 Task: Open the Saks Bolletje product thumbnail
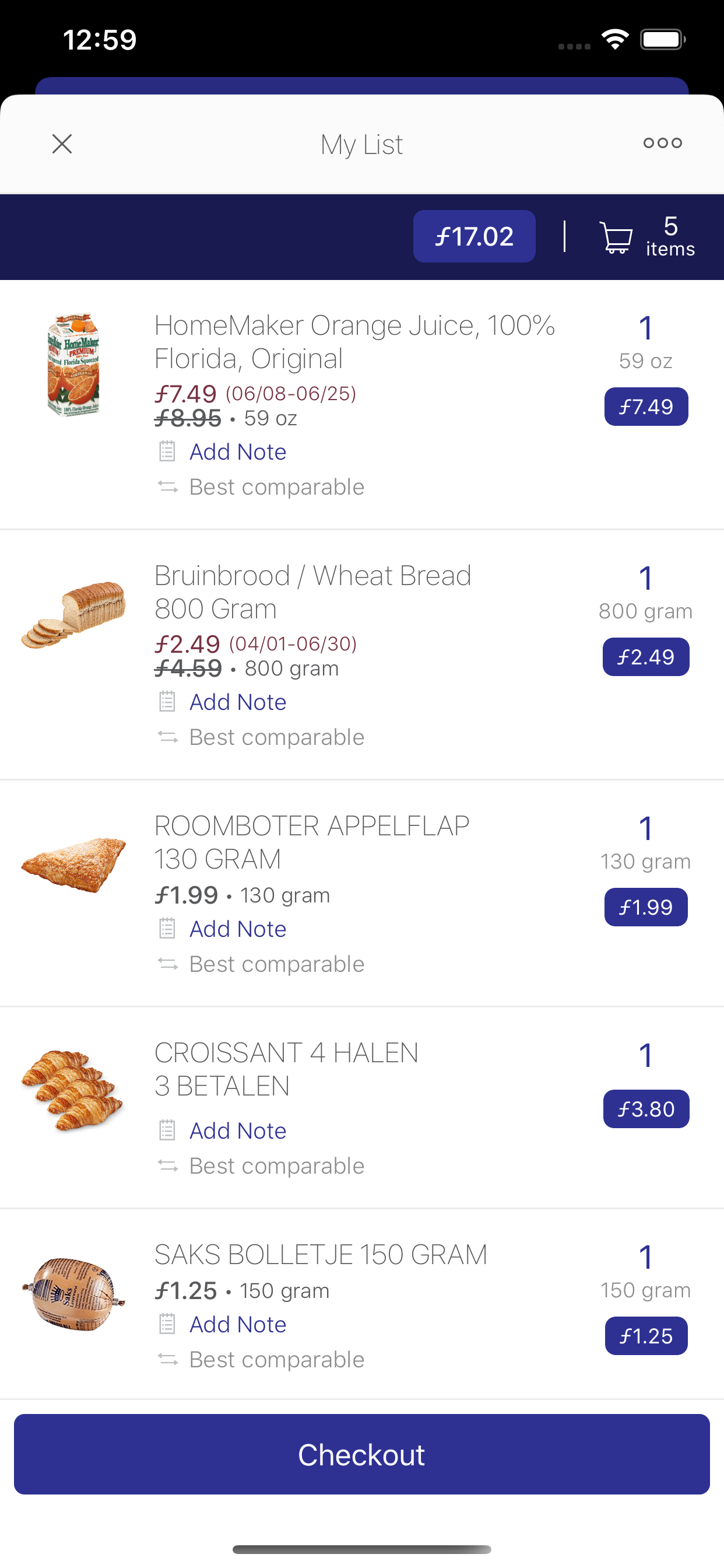click(73, 1294)
